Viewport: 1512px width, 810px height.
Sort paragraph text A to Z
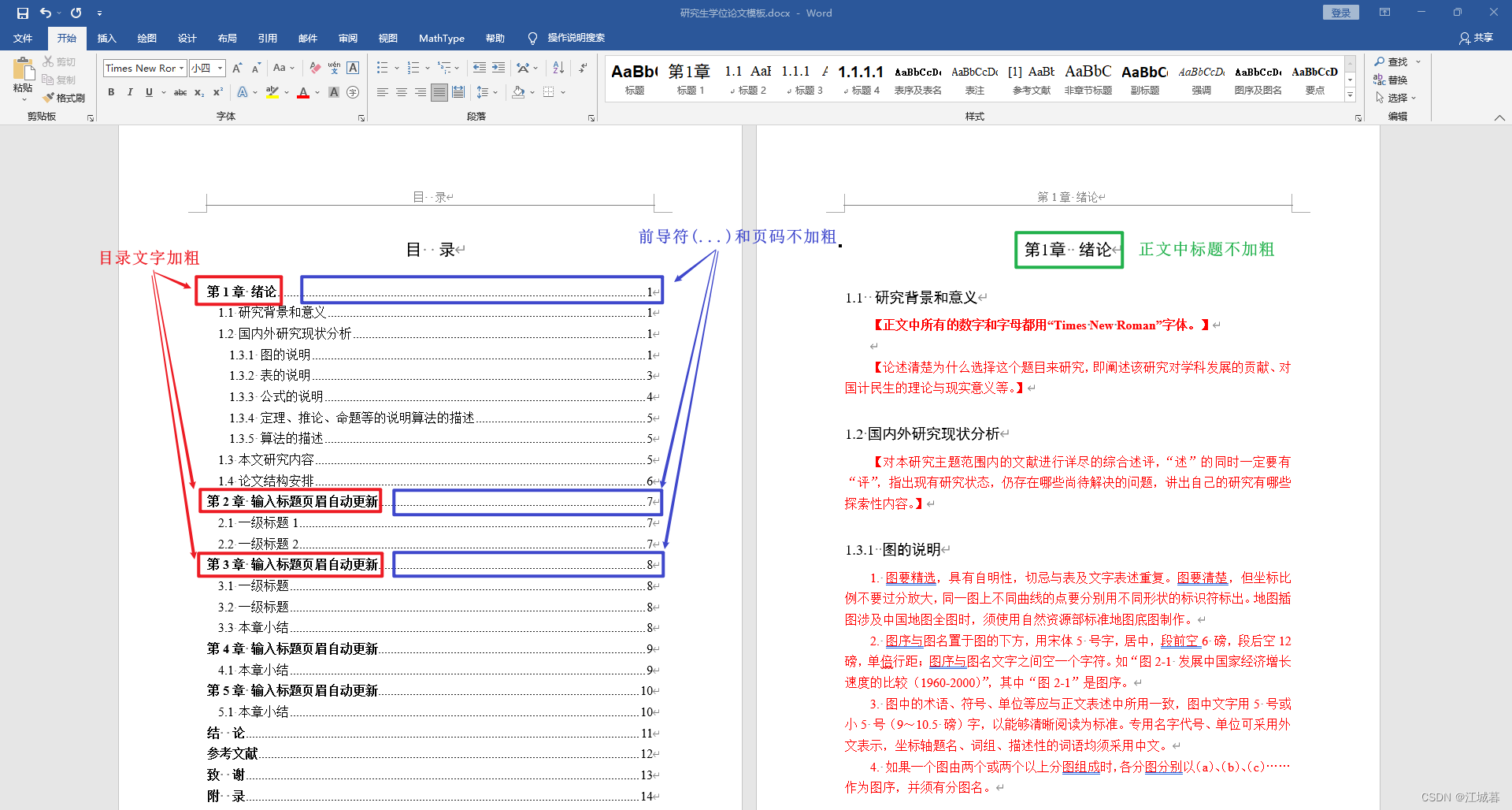click(x=558, y=68)
